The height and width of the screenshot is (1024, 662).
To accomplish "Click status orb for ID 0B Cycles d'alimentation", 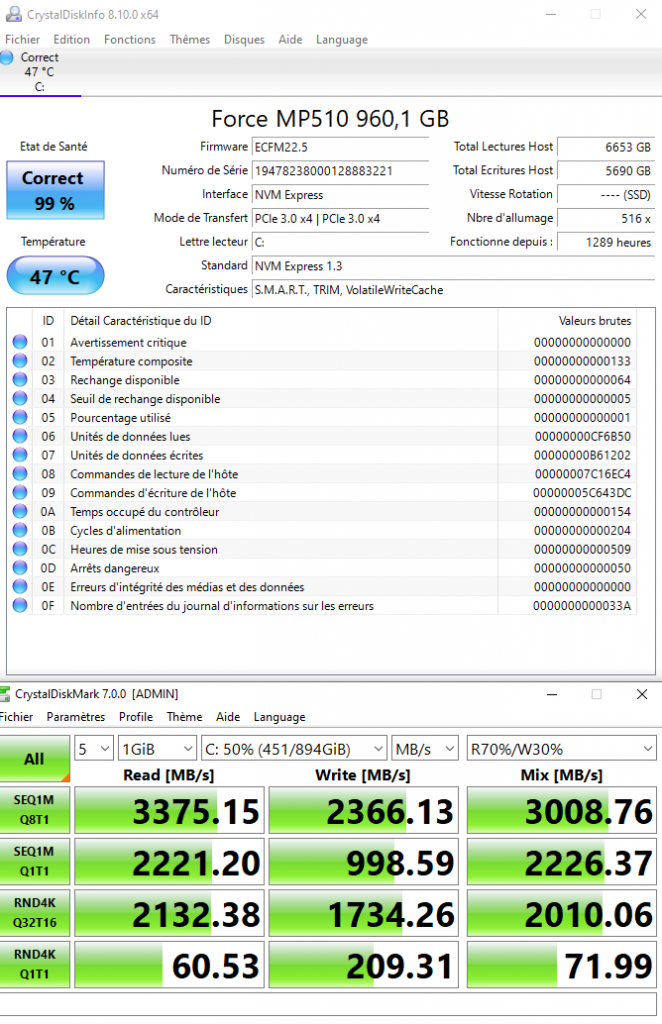I will click(x=20, y=530).
